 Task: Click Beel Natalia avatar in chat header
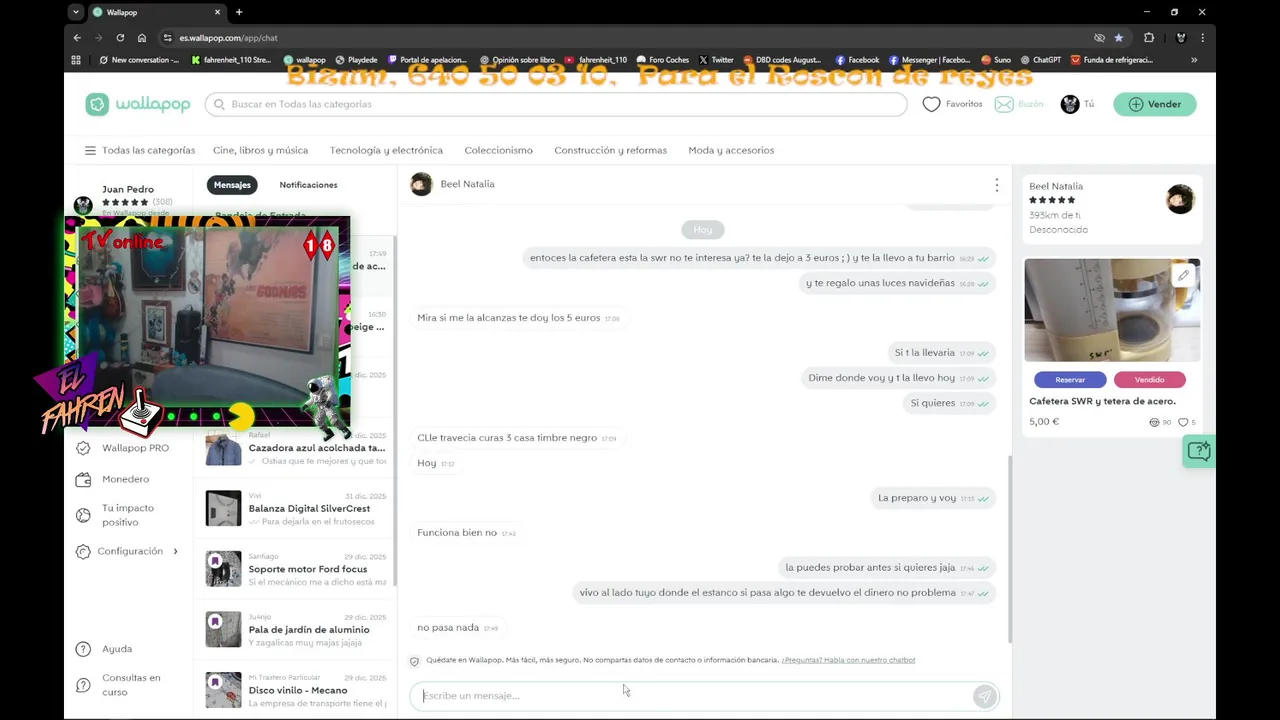421,184
